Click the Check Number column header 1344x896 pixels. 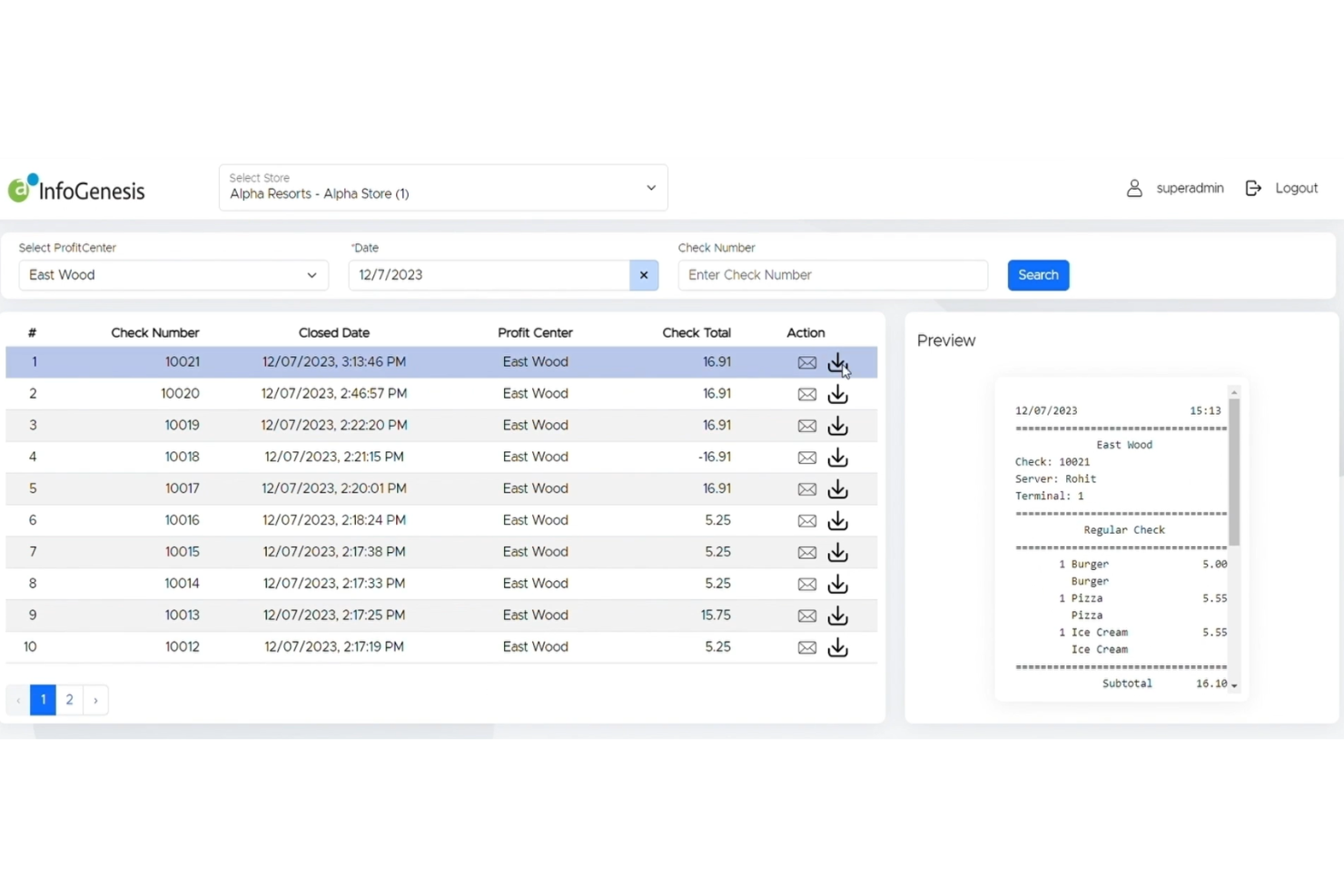pos(155,332)
